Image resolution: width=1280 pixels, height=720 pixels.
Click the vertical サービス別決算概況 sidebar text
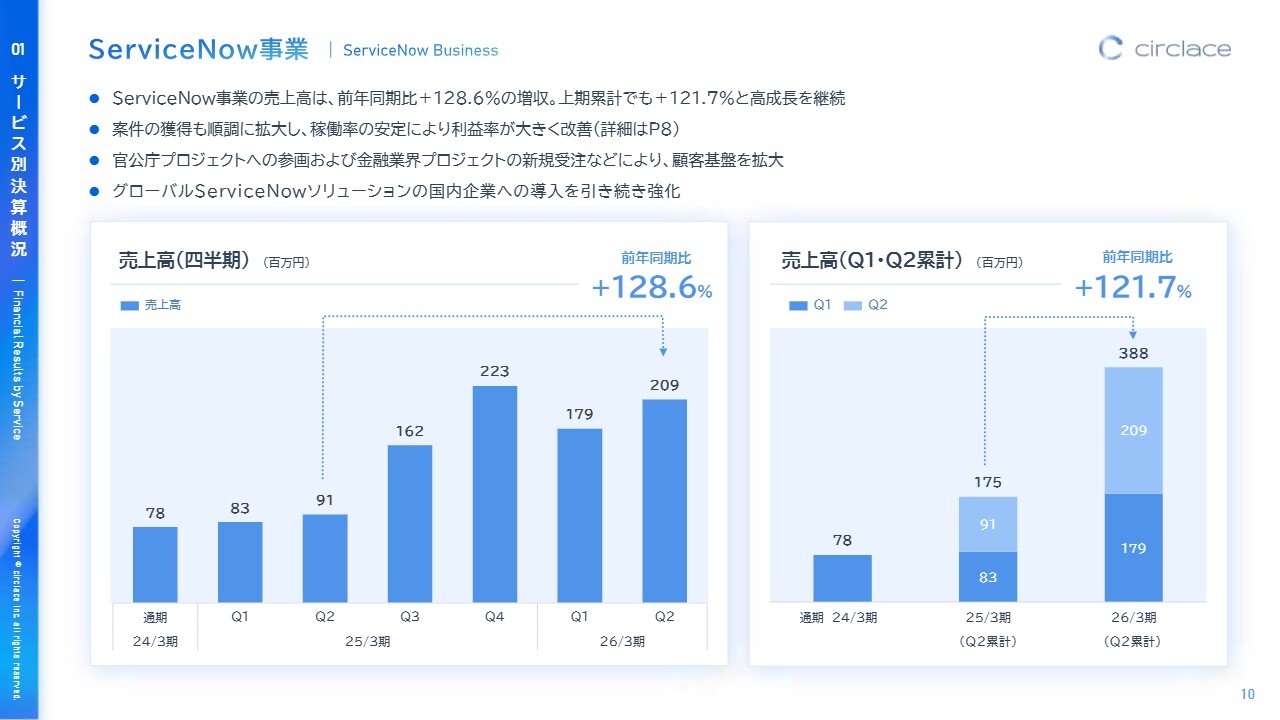point(19,165)
